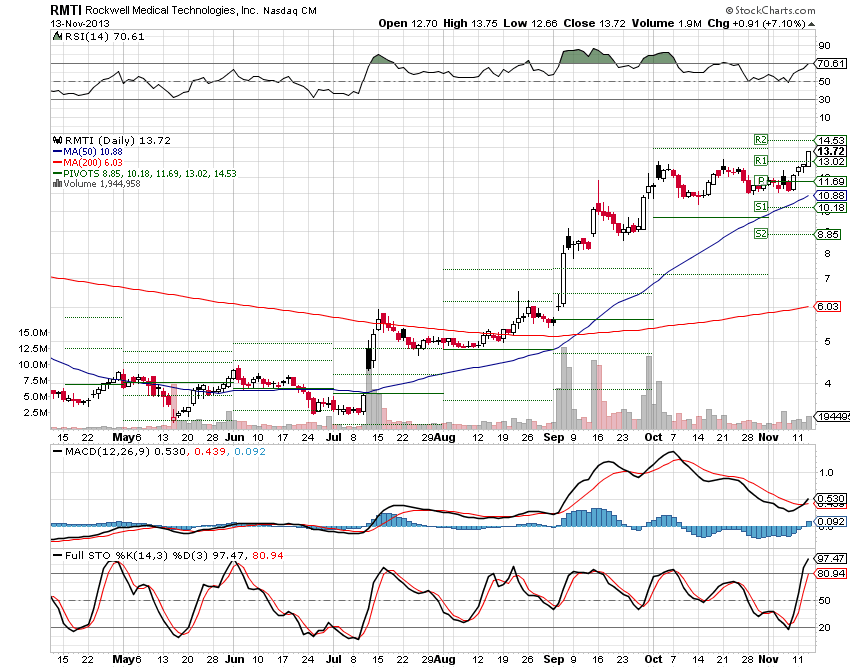Click the RMTI ticker symbol heading
The width and height of the screenshot is (850, 668).
coord(67,10)
